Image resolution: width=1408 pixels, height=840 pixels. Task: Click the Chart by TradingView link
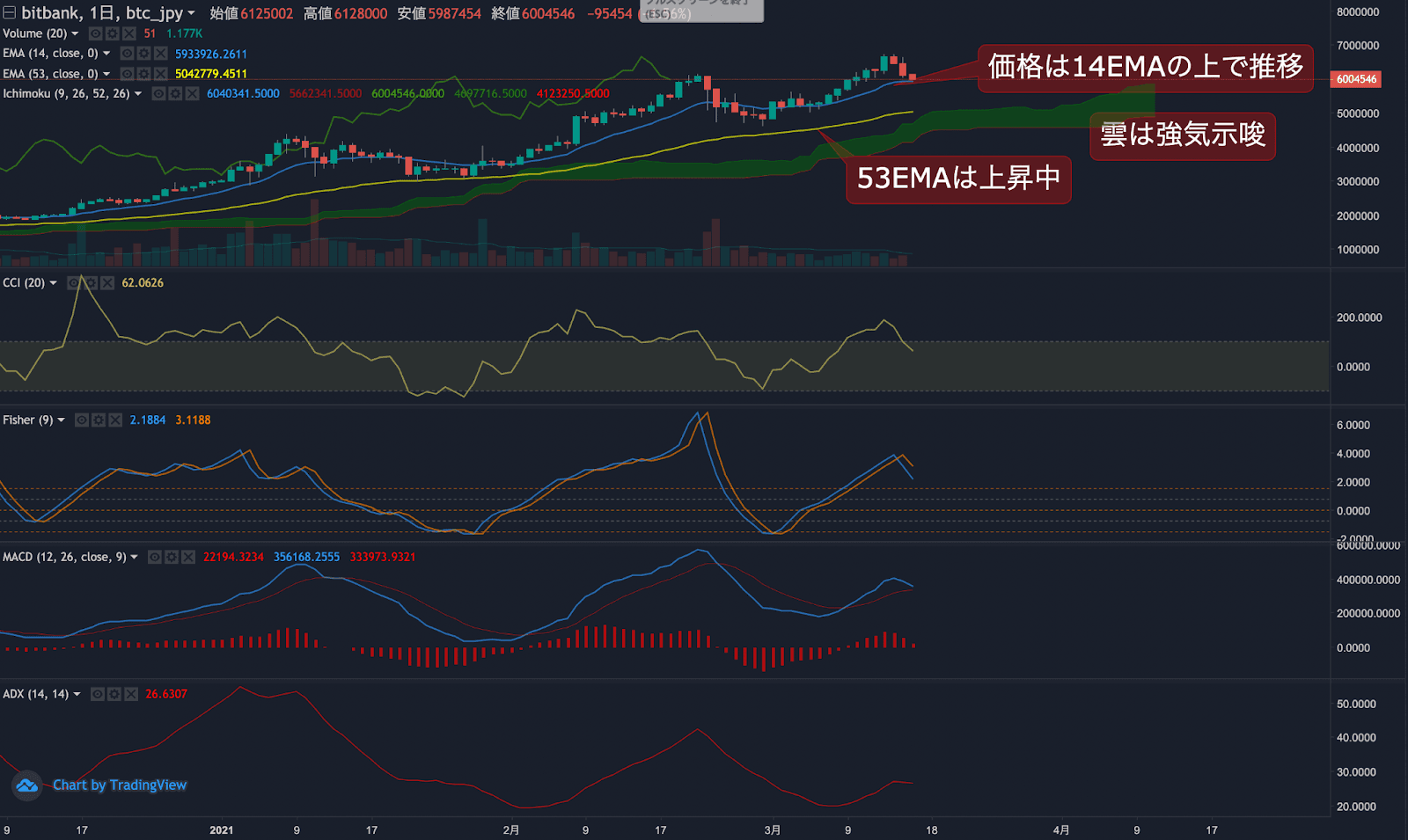(120, 785)
